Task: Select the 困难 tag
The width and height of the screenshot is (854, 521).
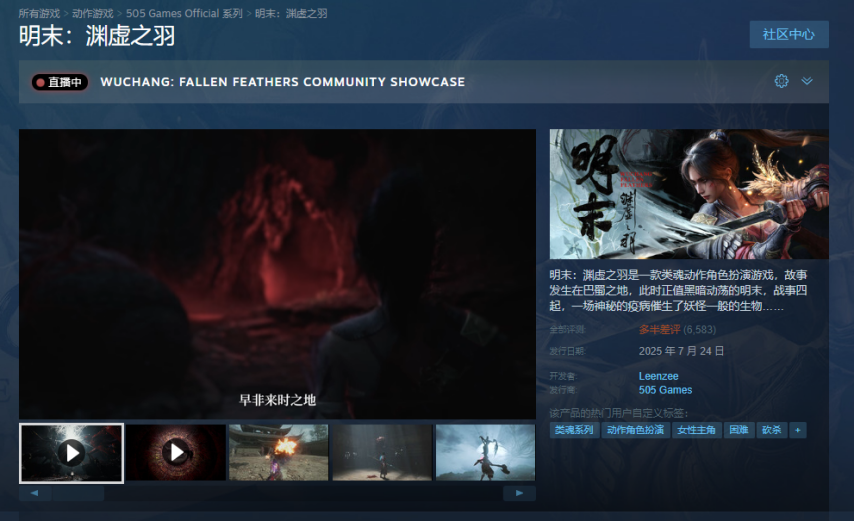Action: pos(739,430)
